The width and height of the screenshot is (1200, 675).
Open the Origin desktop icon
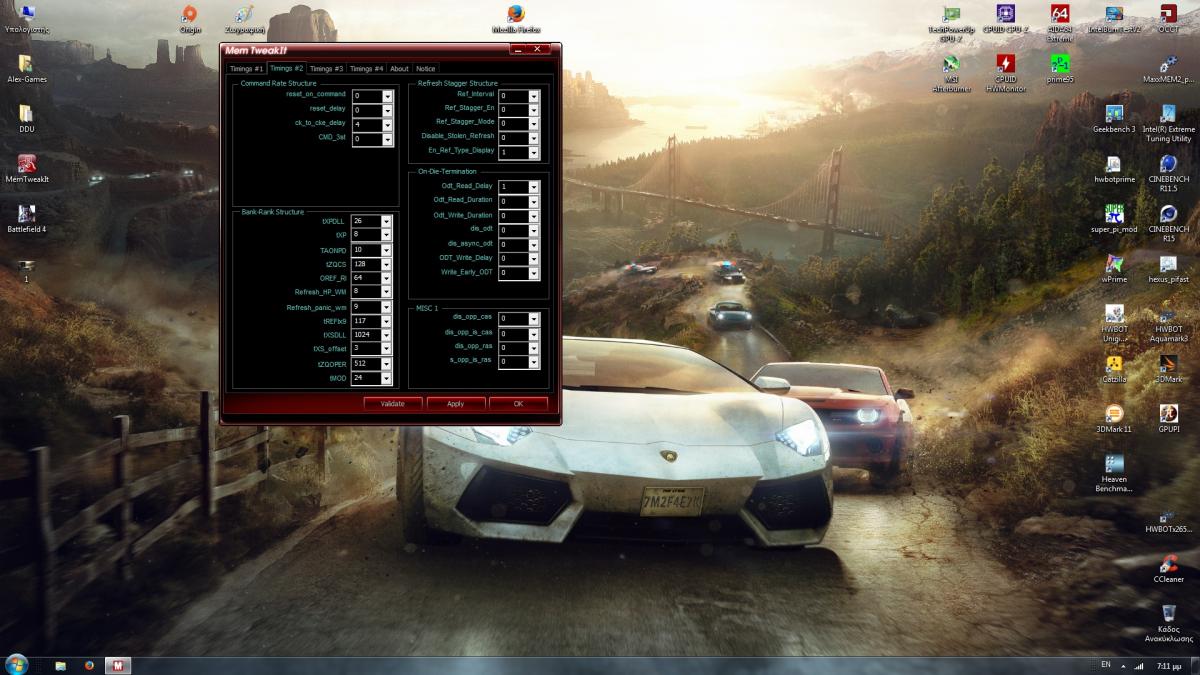tap(190, 20)
